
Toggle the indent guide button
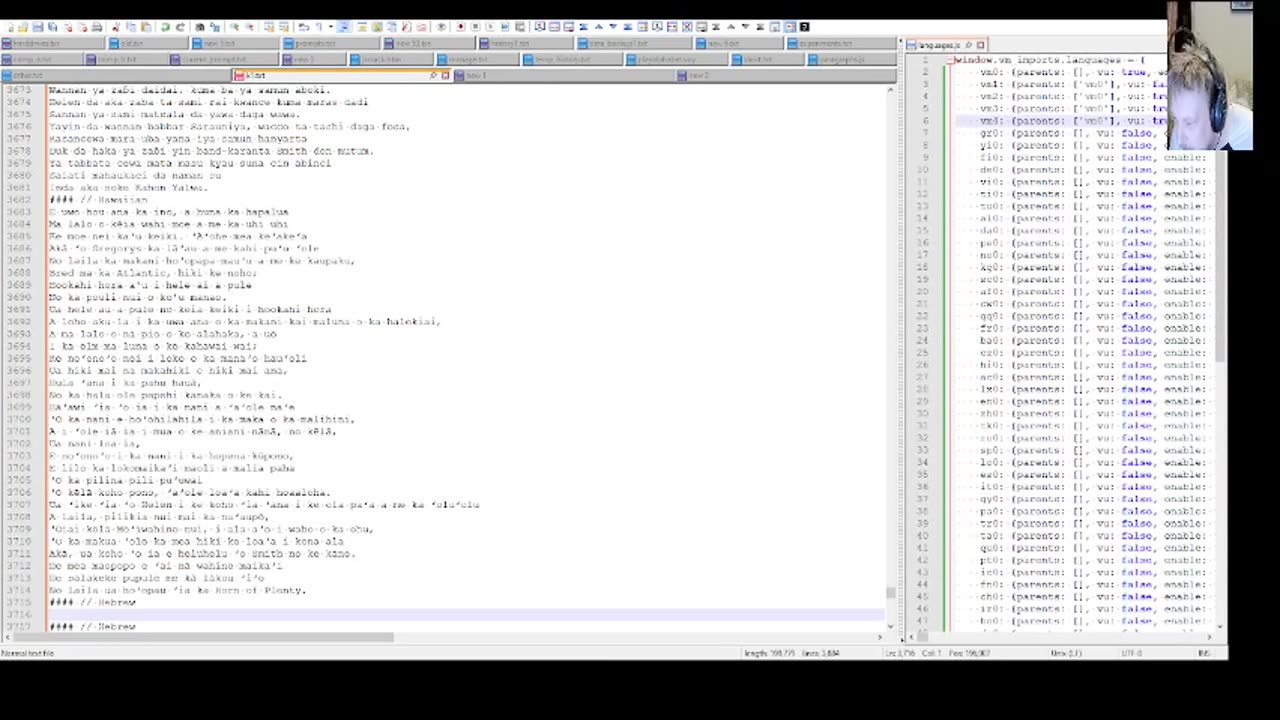(x=343, y=27)
